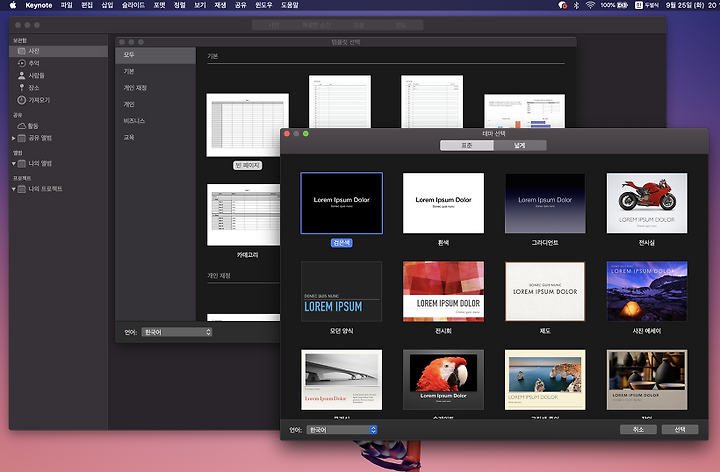The width and height of the screenshot is (720, 472).
Task: Open the Apple menu icon
Action: coord(13,5)
